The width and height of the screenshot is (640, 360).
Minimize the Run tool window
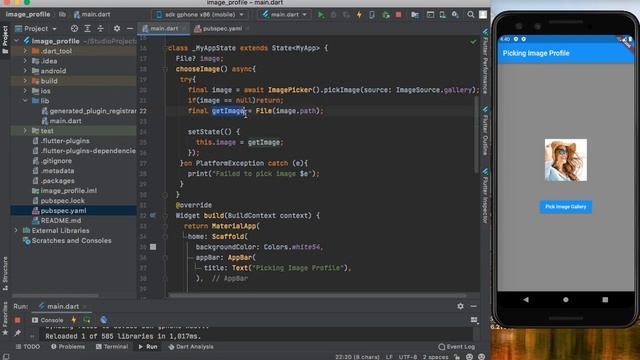[473, 306]
